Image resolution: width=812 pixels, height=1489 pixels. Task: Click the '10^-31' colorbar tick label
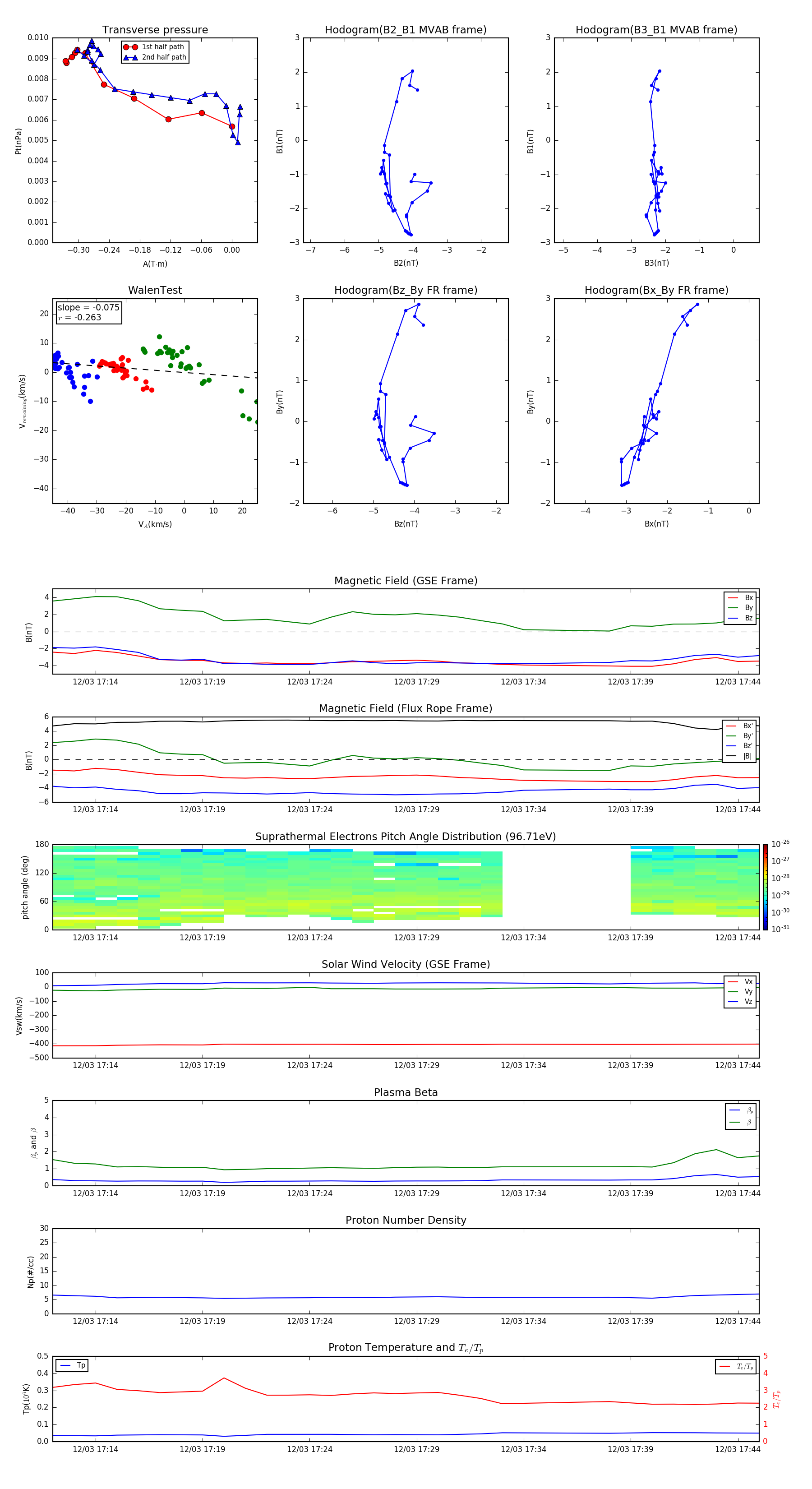[x=780, y=929]
